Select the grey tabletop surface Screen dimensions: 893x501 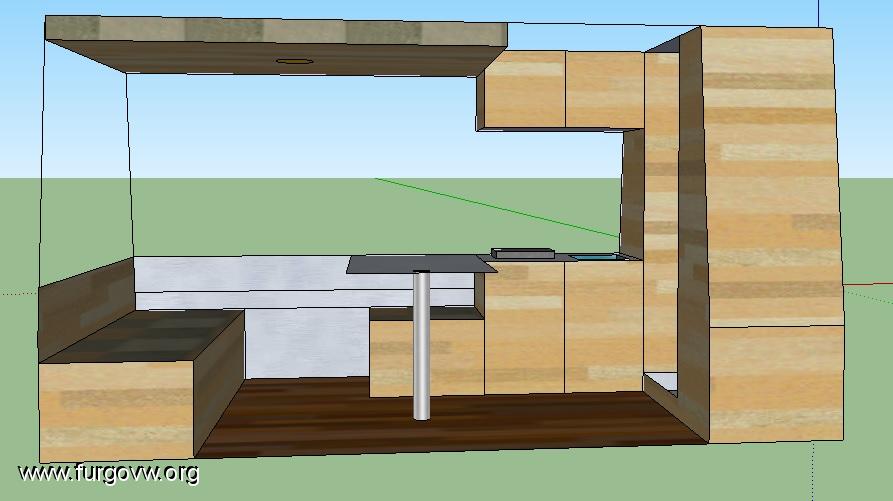click(x=421, y=264)
